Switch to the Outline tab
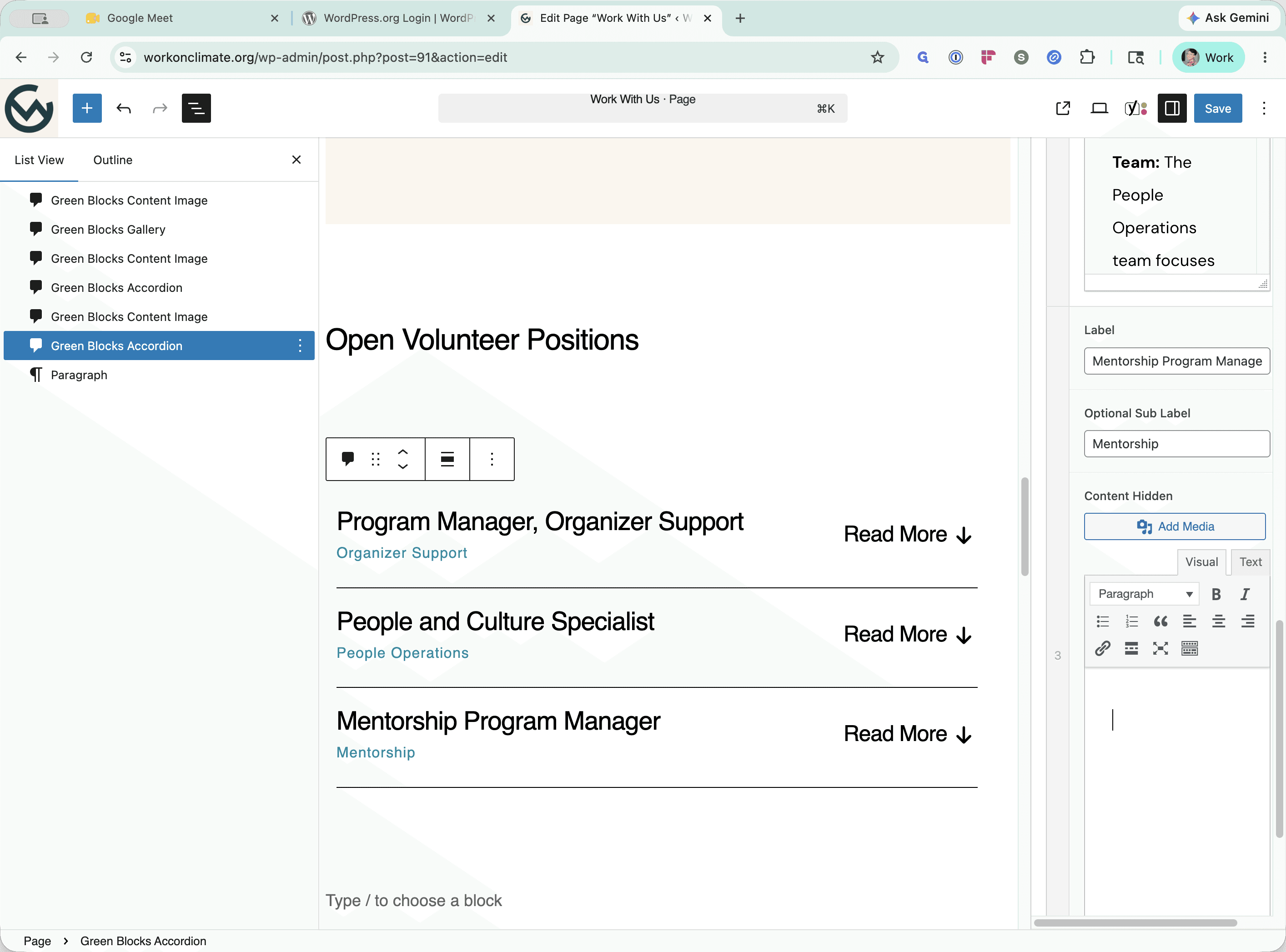 click(x=113, y=160)
